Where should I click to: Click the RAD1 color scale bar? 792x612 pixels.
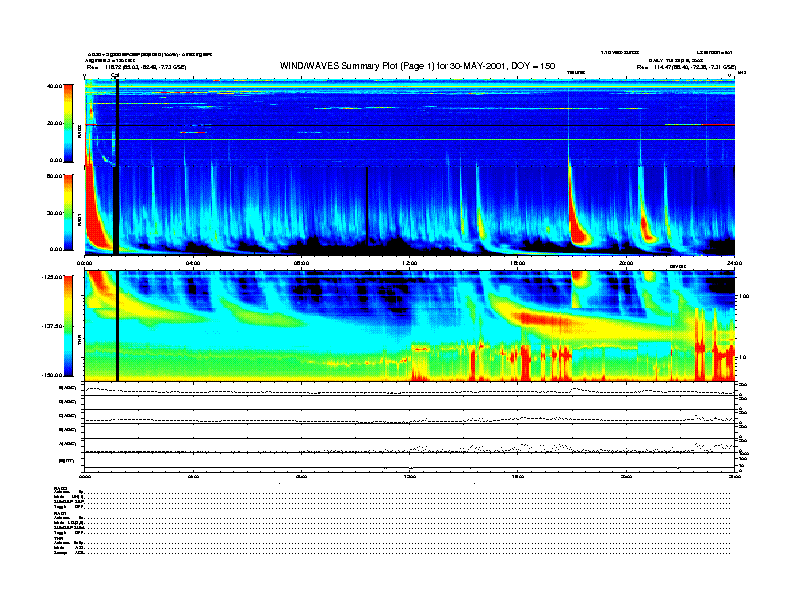click(x=68, y=212)
